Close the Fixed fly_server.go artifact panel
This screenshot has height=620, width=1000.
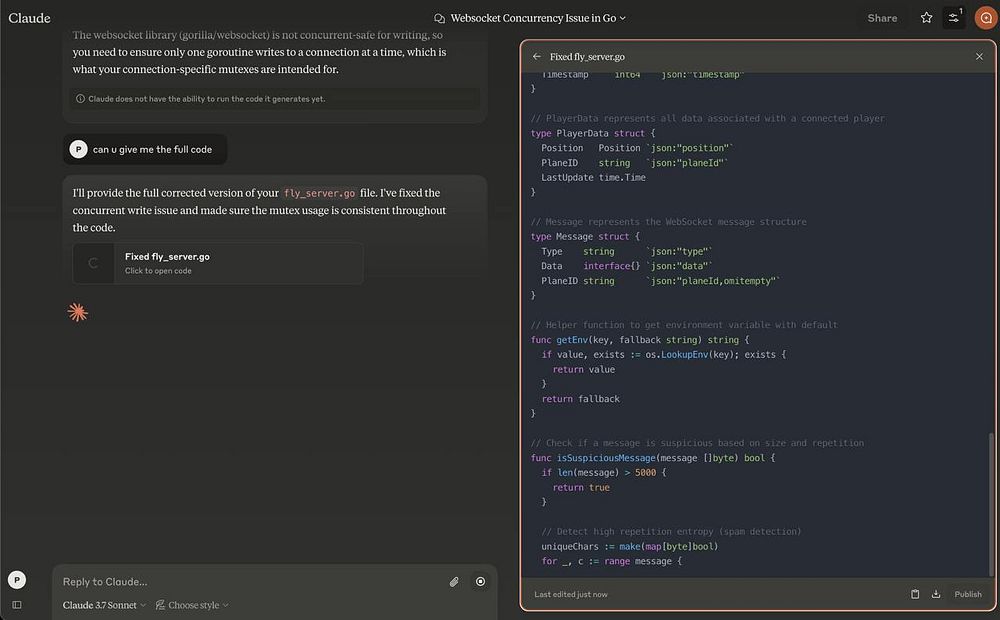979,57
